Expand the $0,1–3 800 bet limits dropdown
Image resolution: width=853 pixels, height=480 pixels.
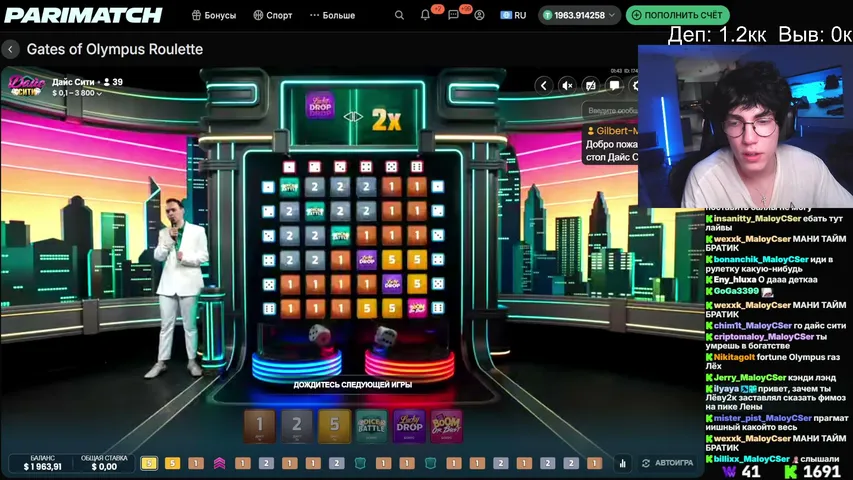[77, 93]
